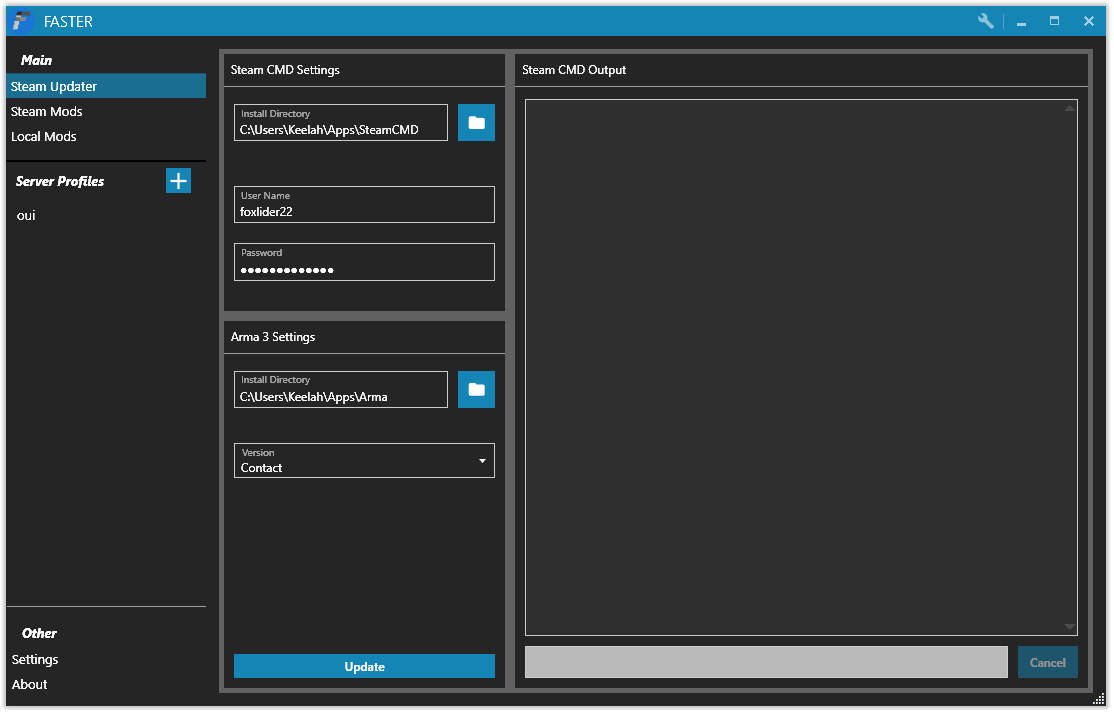Expand the Version dropdown showing Contact
This screenshot has height=714, width=1114.
pyautogui.click(x=364, y=460)
